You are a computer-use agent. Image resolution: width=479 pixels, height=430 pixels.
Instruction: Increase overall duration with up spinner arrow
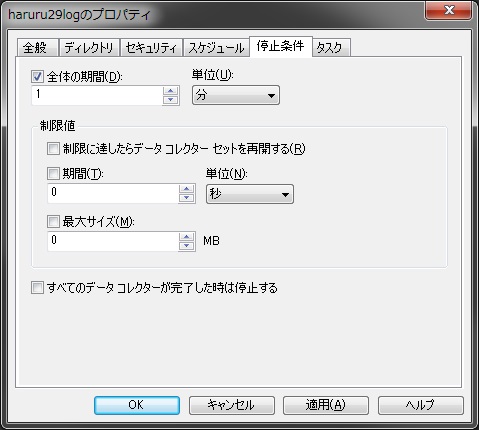tap(171, 91)
